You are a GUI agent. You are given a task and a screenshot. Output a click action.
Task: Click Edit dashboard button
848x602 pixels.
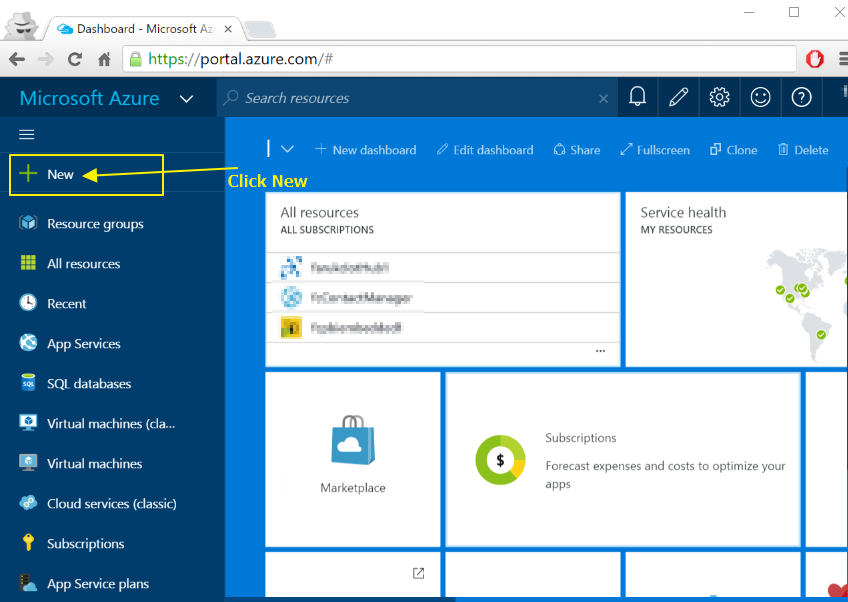tap(485, 150)
